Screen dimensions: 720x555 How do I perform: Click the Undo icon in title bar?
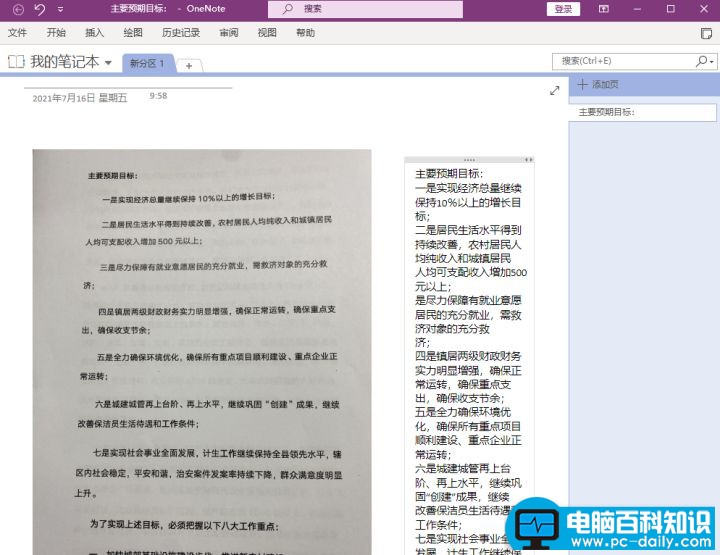39,9
